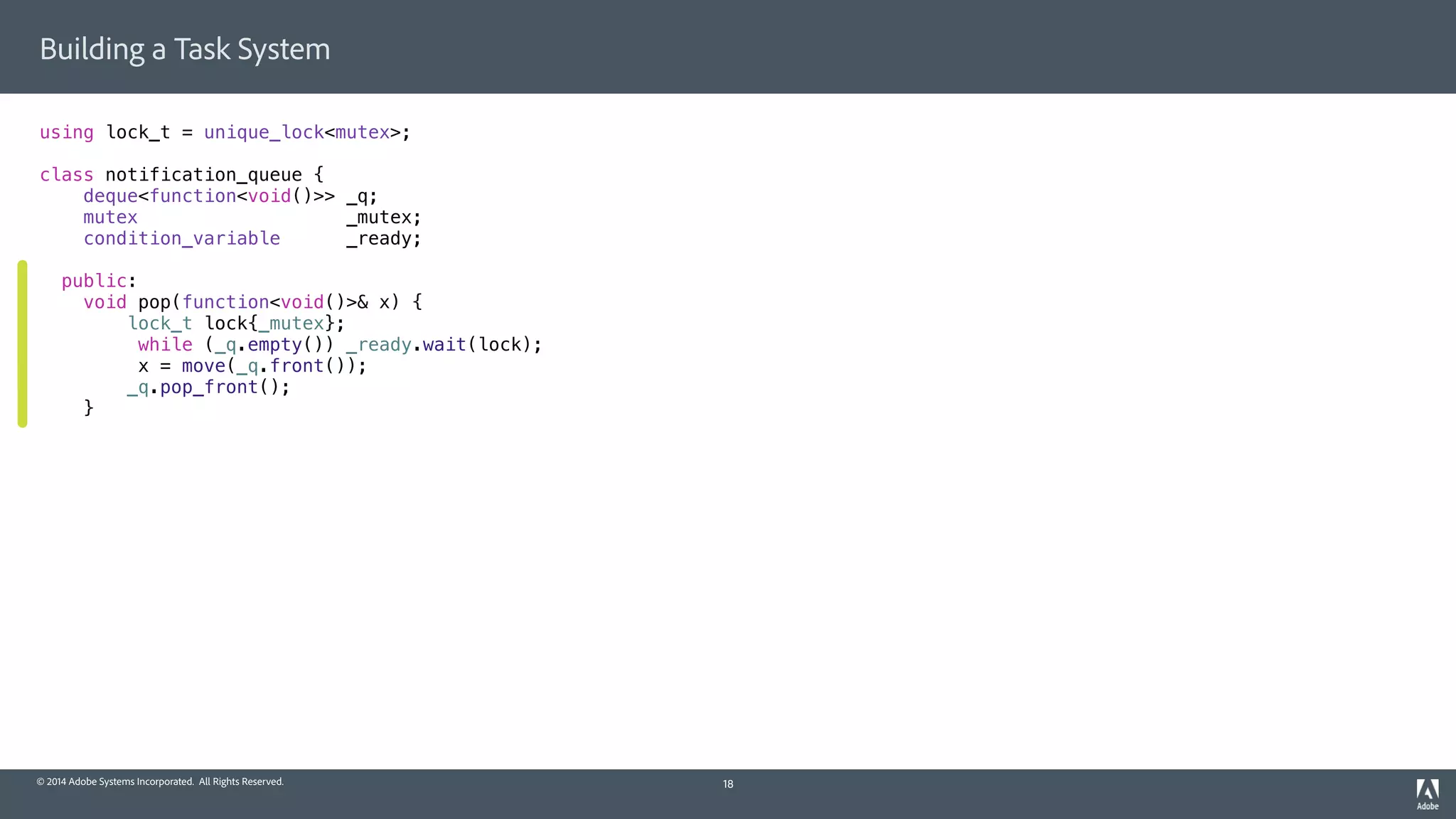
Task: Click the _q.pop_front(); statement
Action: pyautogui.click(x=208, y=387)
